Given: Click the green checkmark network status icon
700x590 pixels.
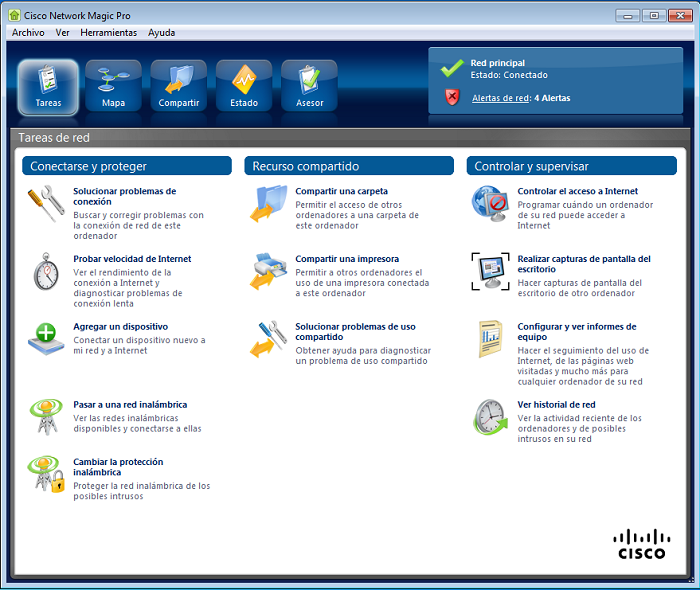Looking at the screenshot, I should (452, 68).
